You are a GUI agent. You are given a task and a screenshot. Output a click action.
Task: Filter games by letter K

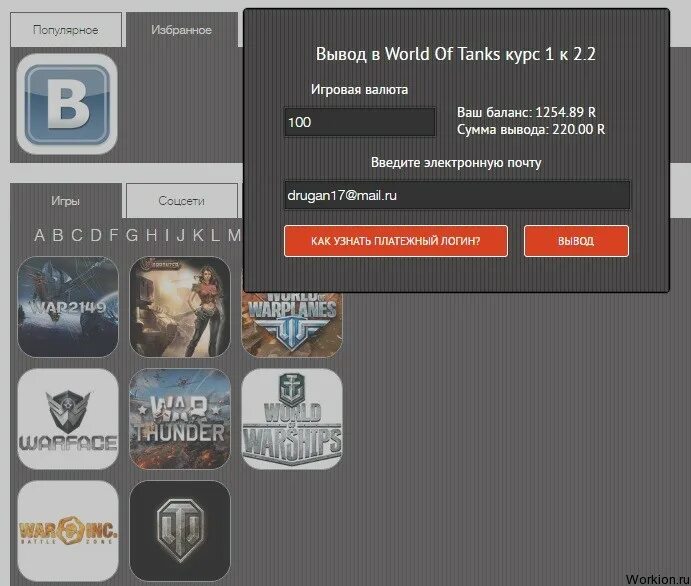coord(198,235)
